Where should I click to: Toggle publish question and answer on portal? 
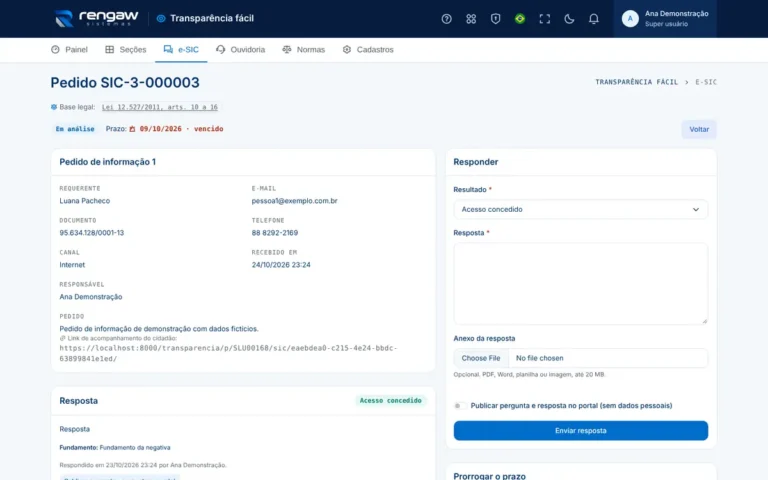tap(459, 406)
